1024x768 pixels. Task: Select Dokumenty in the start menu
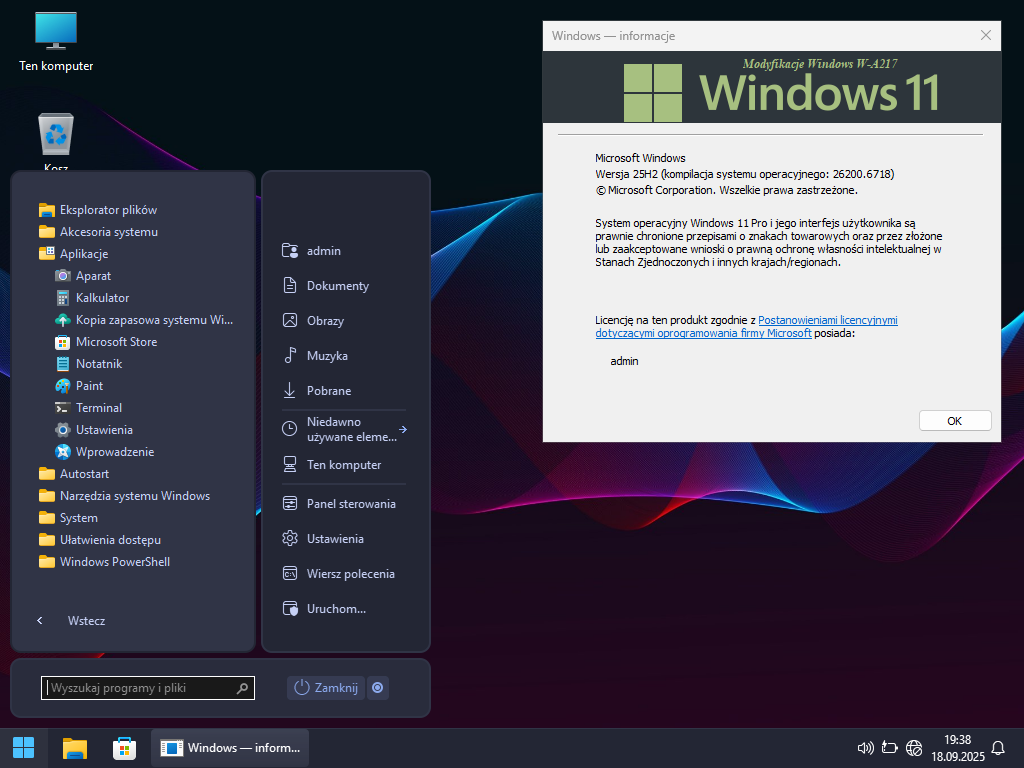click(x=337, y=286)
